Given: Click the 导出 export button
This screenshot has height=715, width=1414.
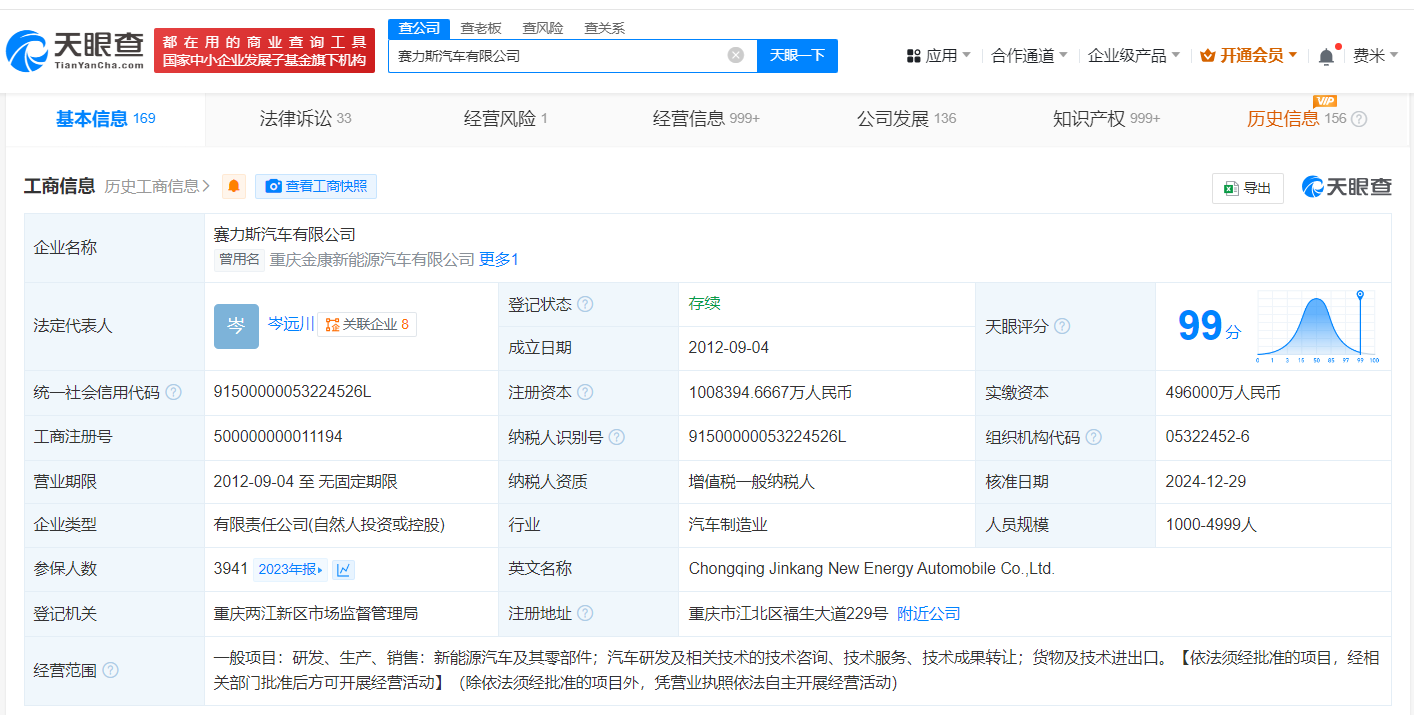Looking at the screenshot, I should 1247,188.
